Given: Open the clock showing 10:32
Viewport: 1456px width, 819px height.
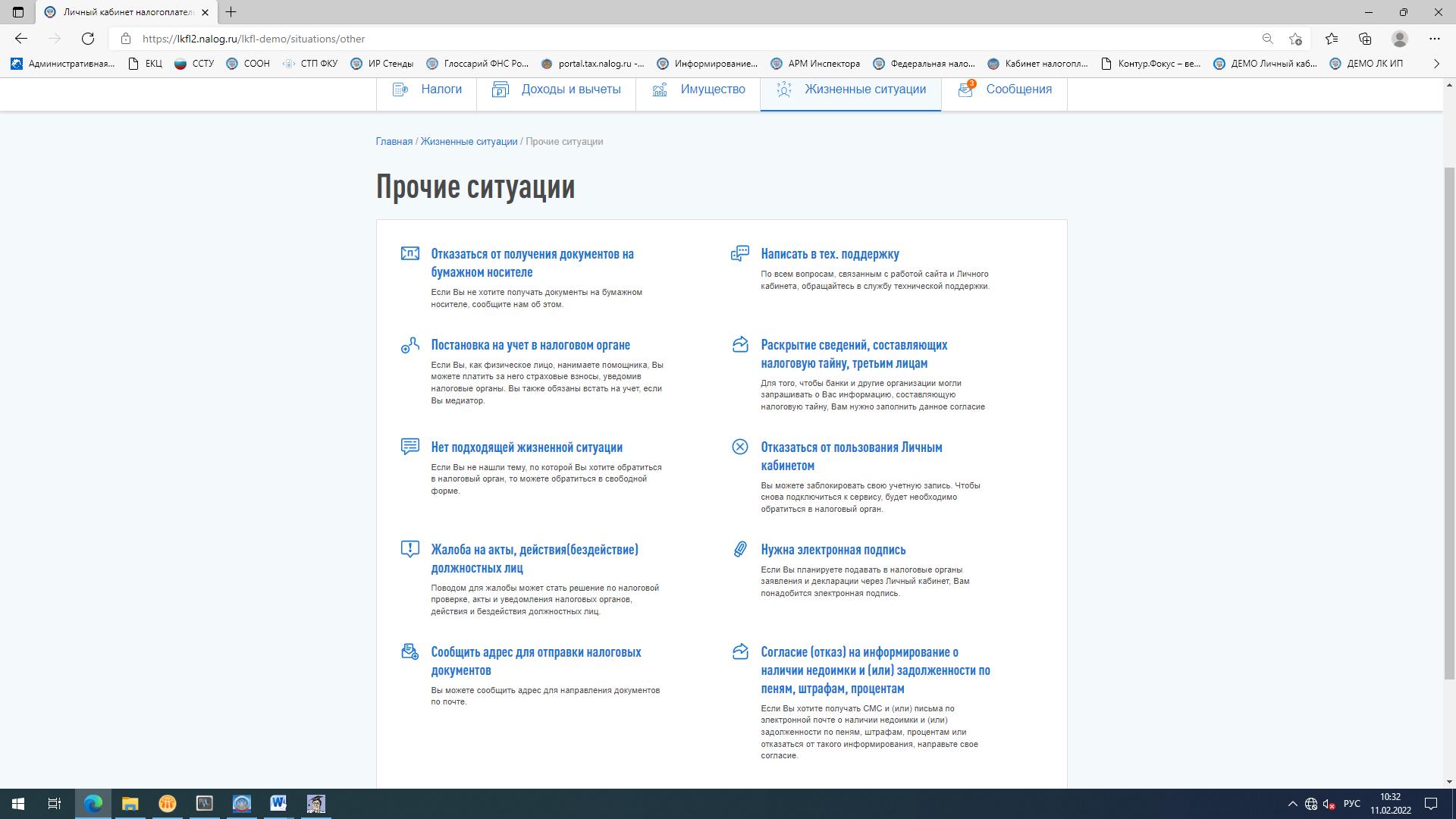Looking at the screenshot, I should pos(1390,804).
